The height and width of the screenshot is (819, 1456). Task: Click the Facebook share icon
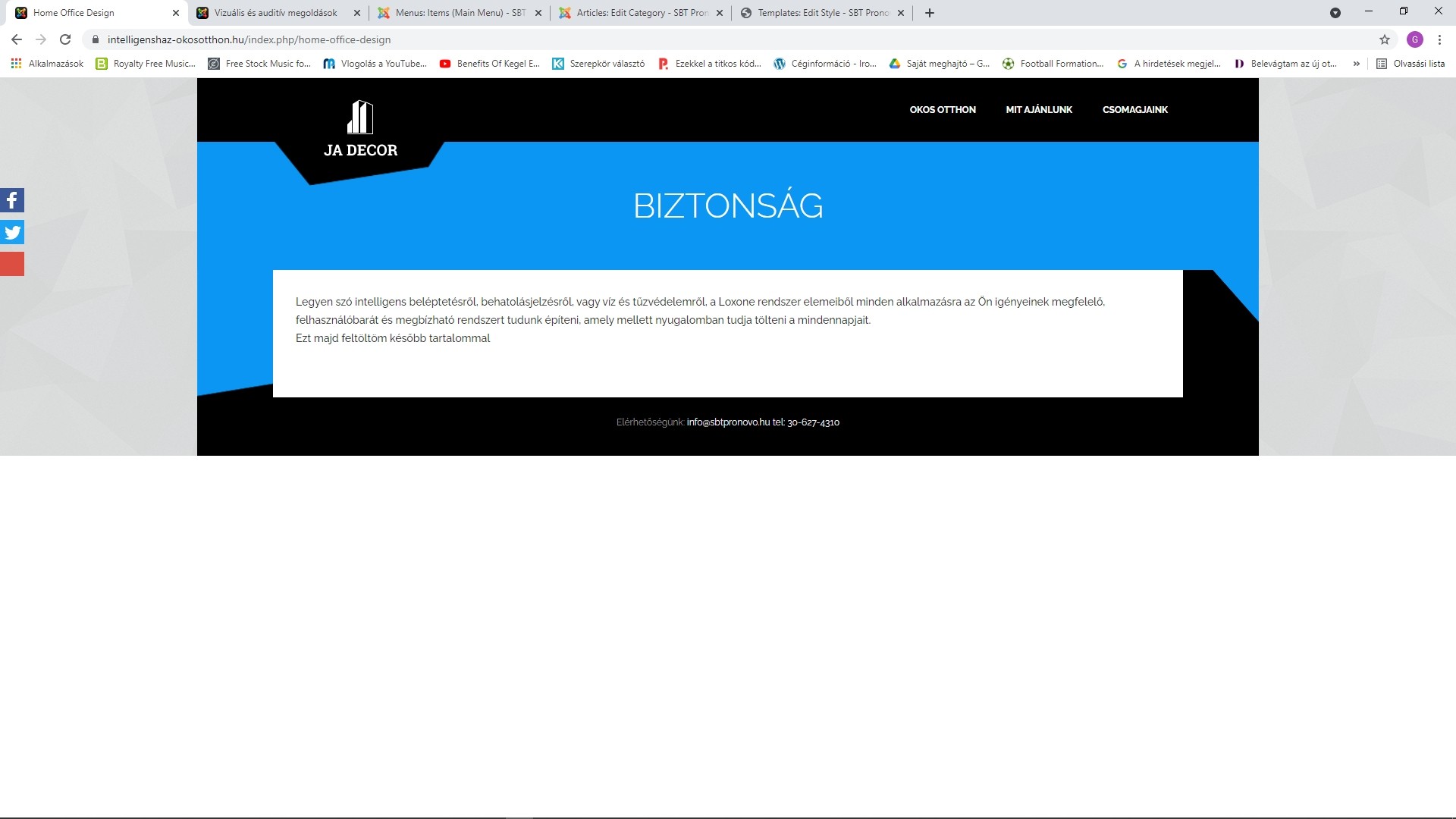point(12,200)
